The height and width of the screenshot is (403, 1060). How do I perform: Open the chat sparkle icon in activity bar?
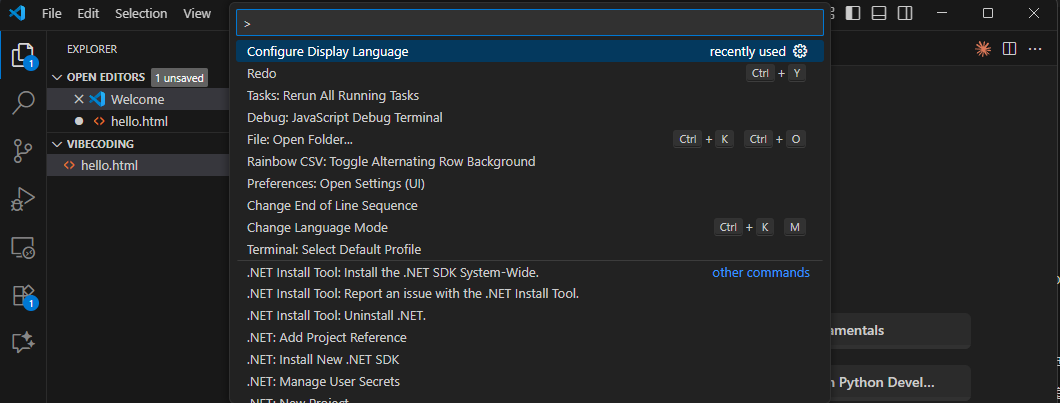23,342
